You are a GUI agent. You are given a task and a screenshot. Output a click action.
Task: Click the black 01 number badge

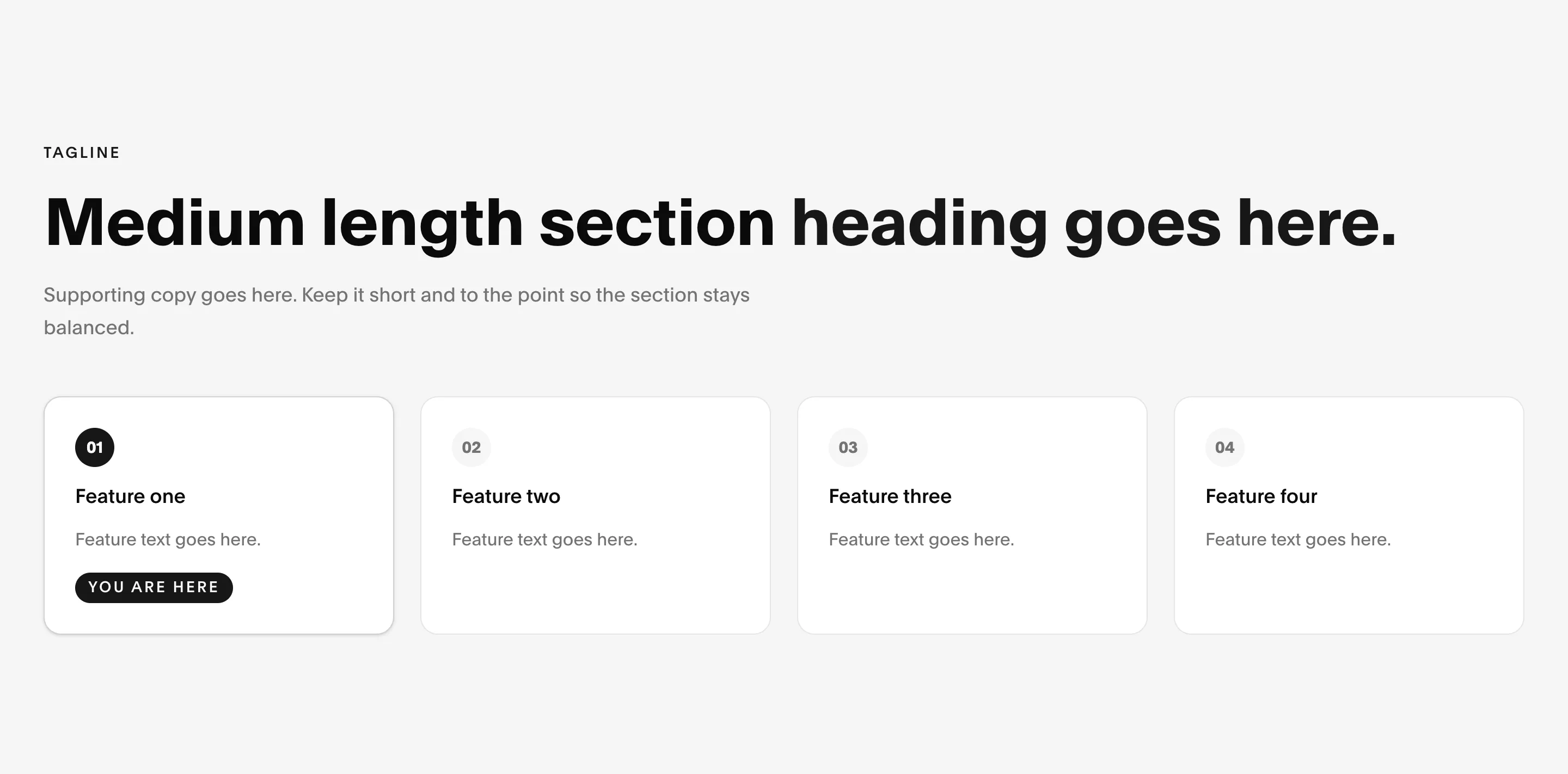click(x=94, y=447)
